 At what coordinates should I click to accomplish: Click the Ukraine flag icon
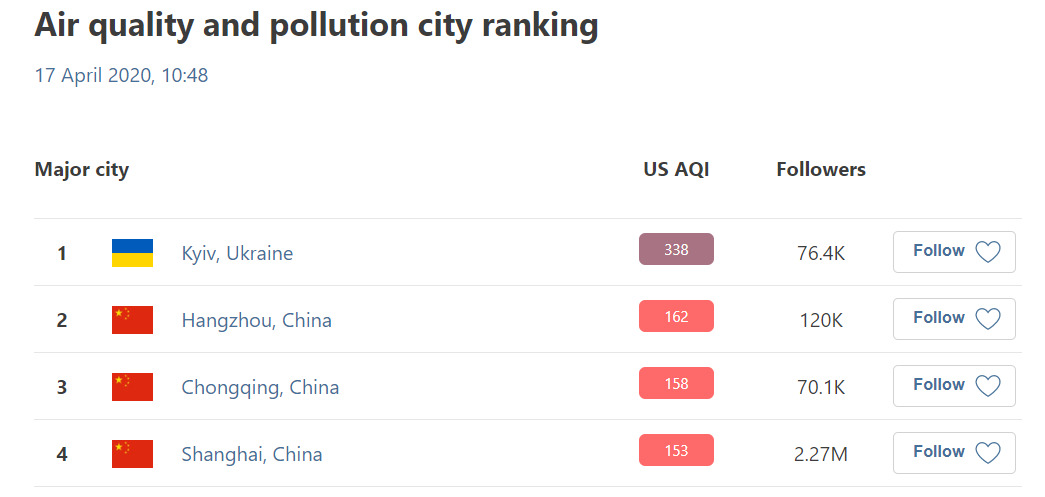point(132,253)
